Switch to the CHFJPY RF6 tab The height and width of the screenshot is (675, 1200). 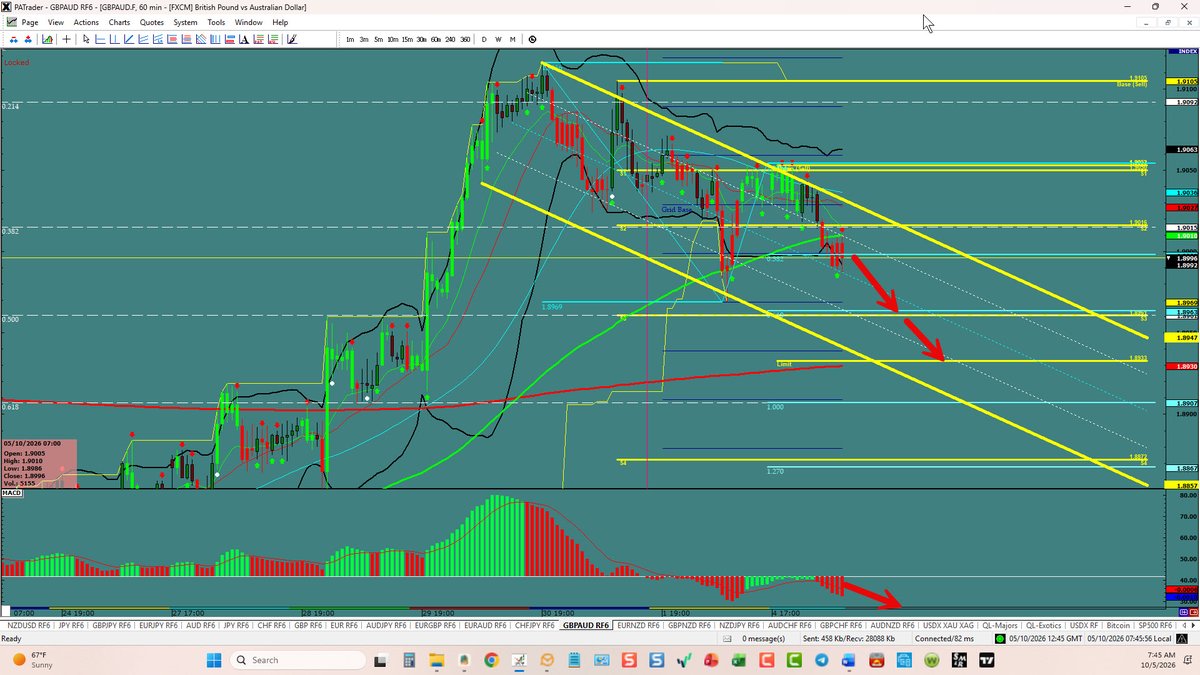pos(535,625)
